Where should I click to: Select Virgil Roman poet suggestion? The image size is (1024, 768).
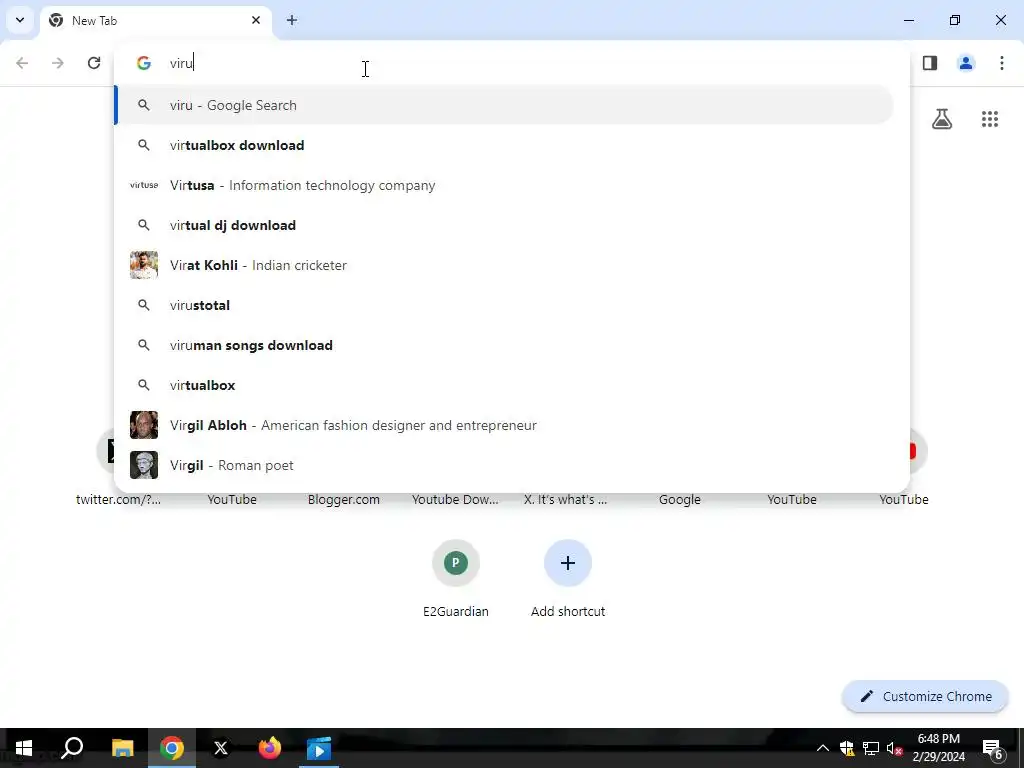(x=504, y=465)
